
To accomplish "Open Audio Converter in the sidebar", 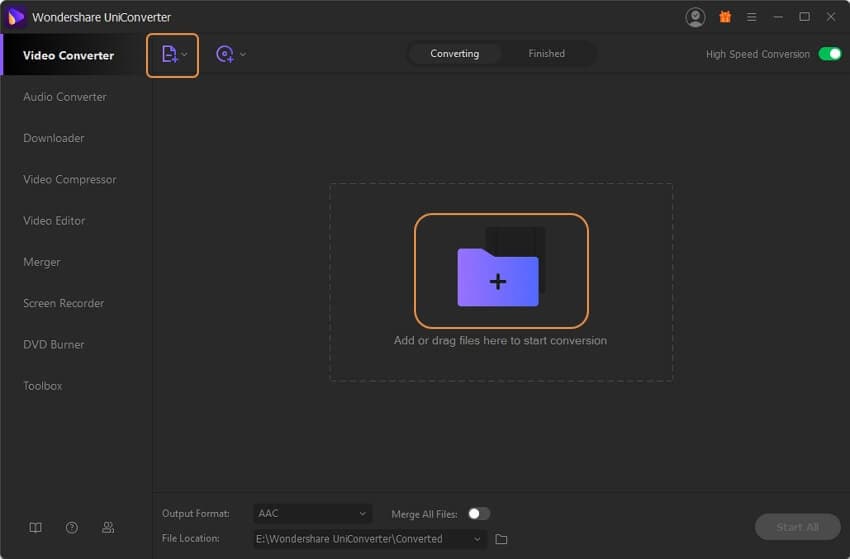I will pos(65,97).
